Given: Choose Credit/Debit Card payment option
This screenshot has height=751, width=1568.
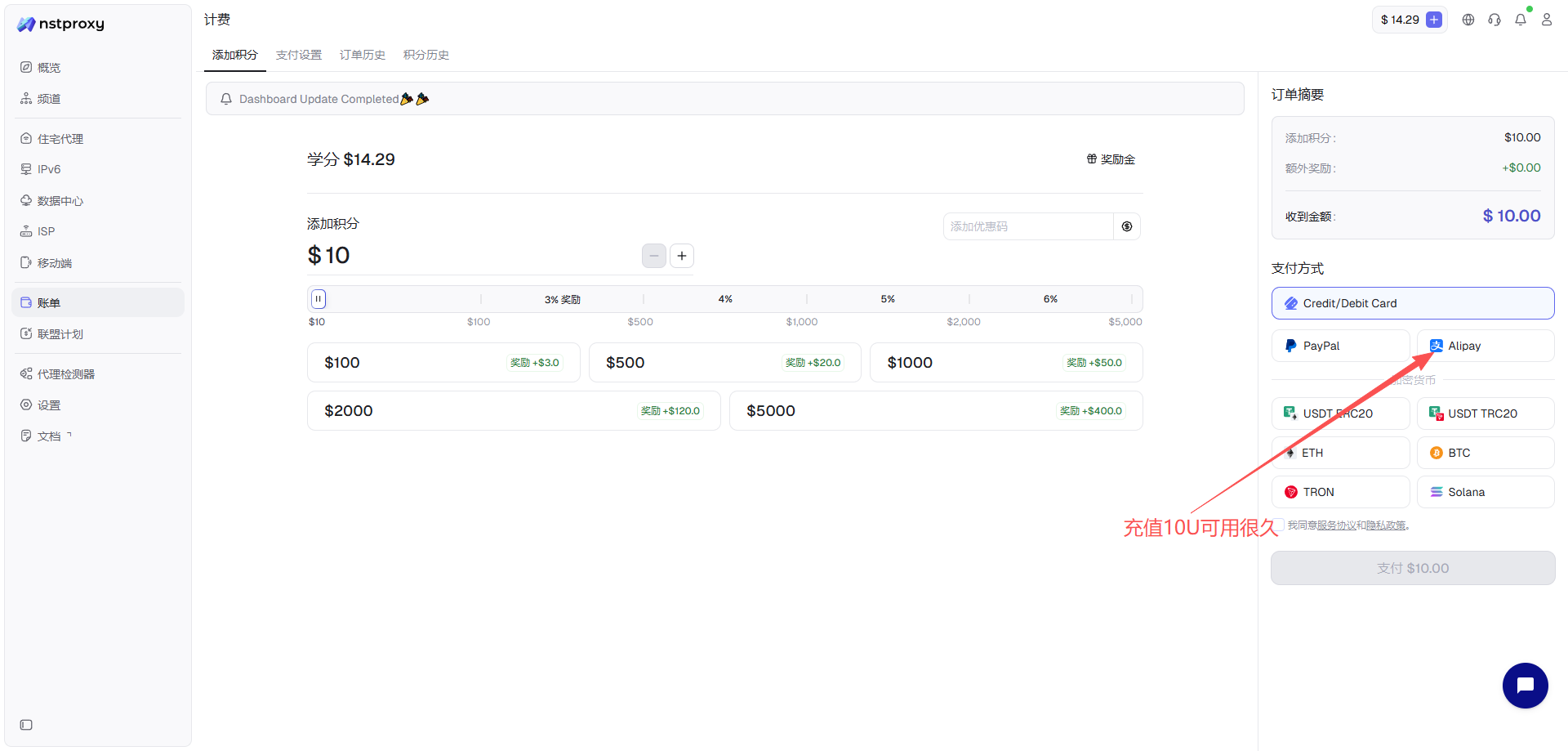Looking at the screenshot, I should [1412, 303].
